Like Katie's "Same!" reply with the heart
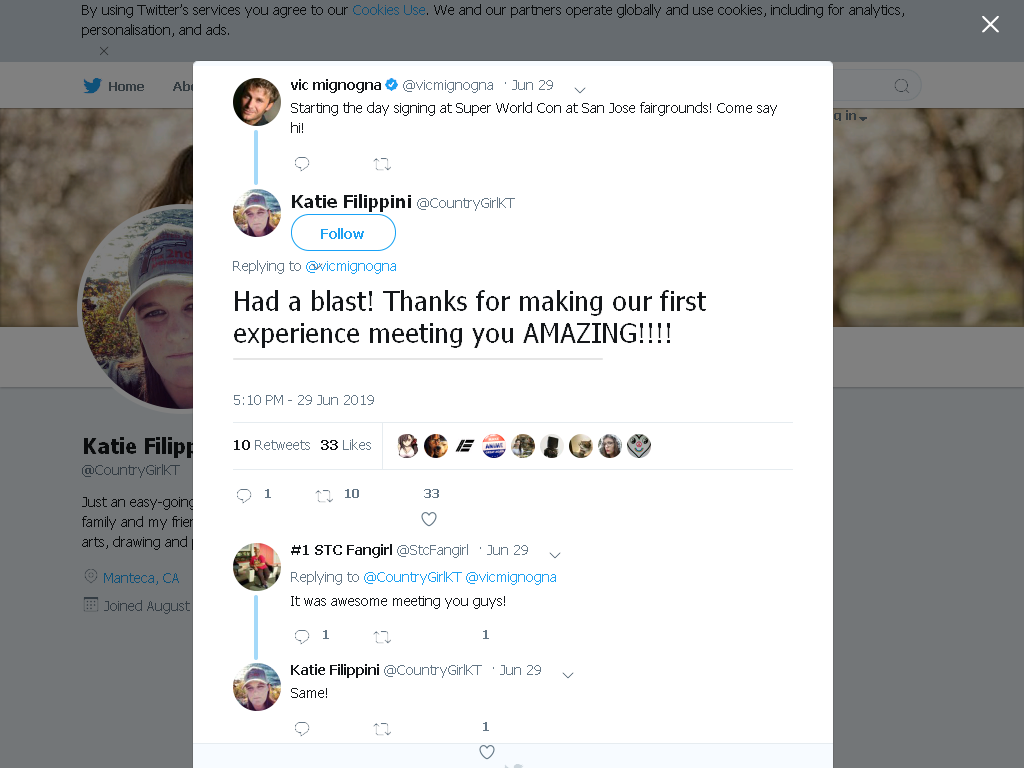Screen dimensions: 1024x768 click(487, 752)
